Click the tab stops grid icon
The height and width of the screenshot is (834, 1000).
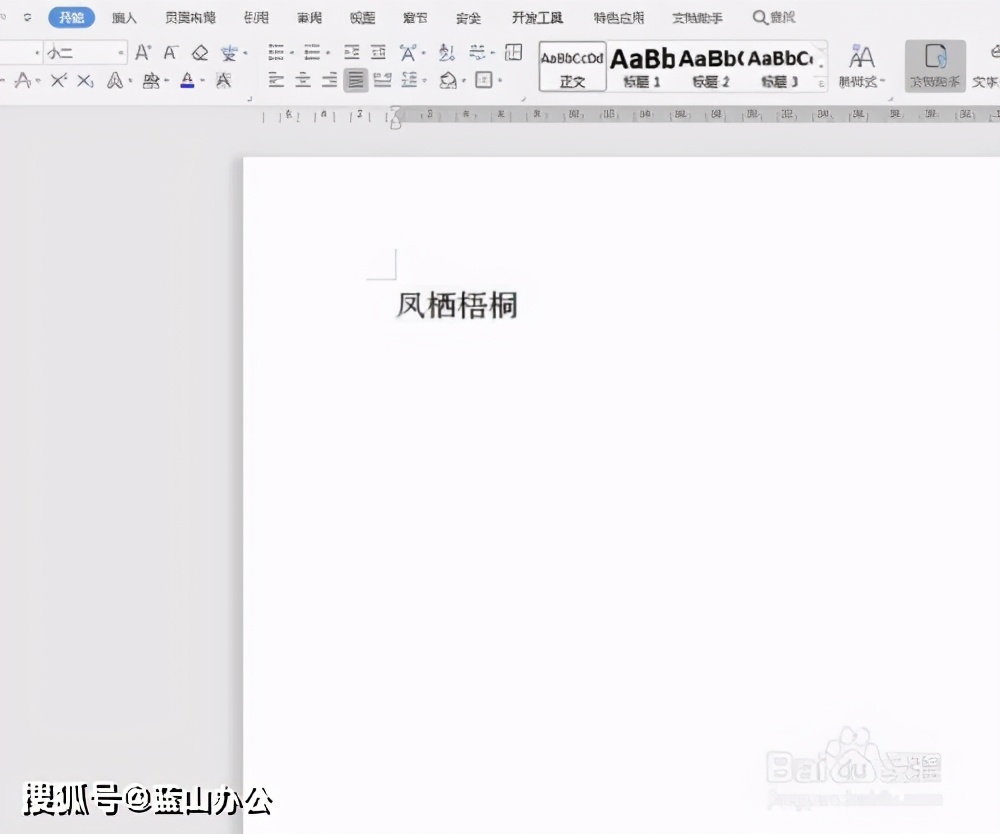513,52
